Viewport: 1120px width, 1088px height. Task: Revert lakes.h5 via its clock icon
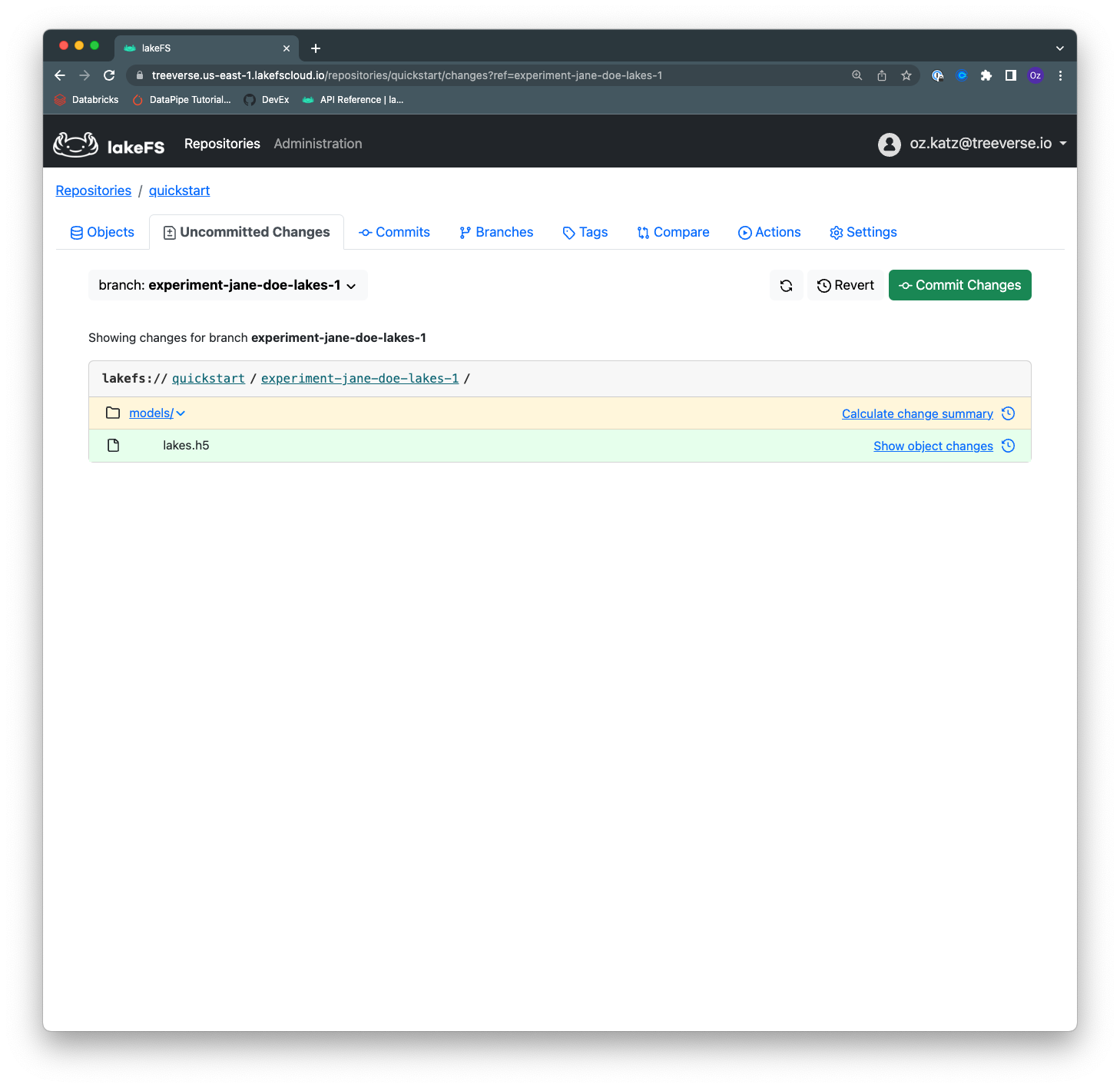click(1008, 446)
